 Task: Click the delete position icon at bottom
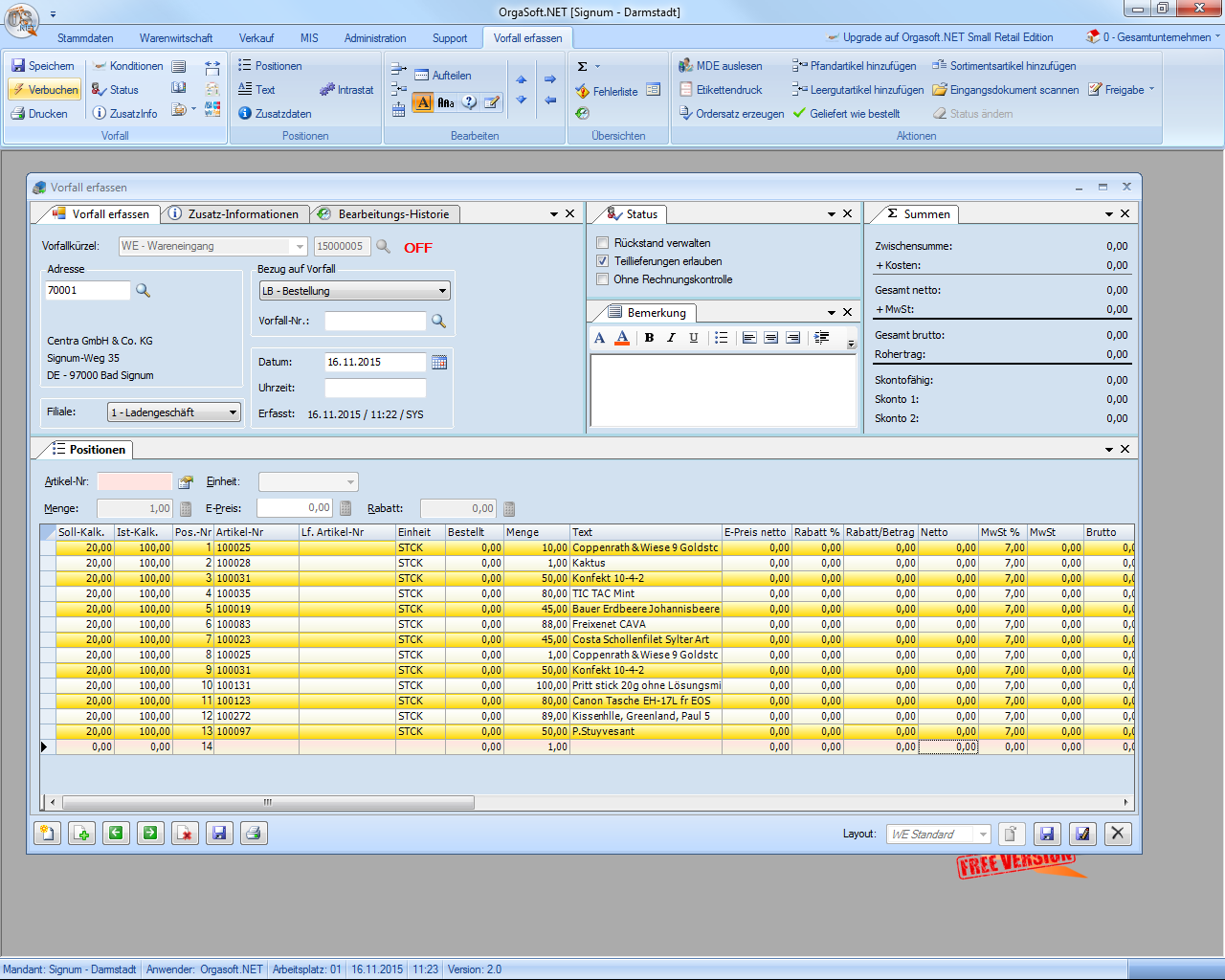click(185, 834)
